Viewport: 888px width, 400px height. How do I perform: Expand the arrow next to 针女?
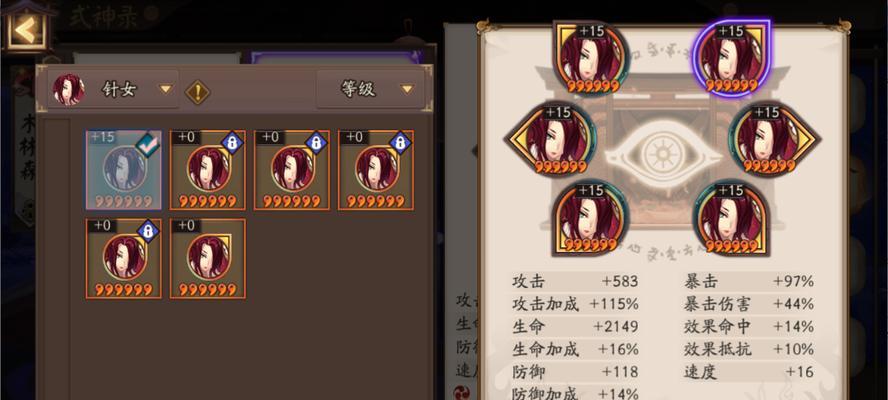coord(165,90)
